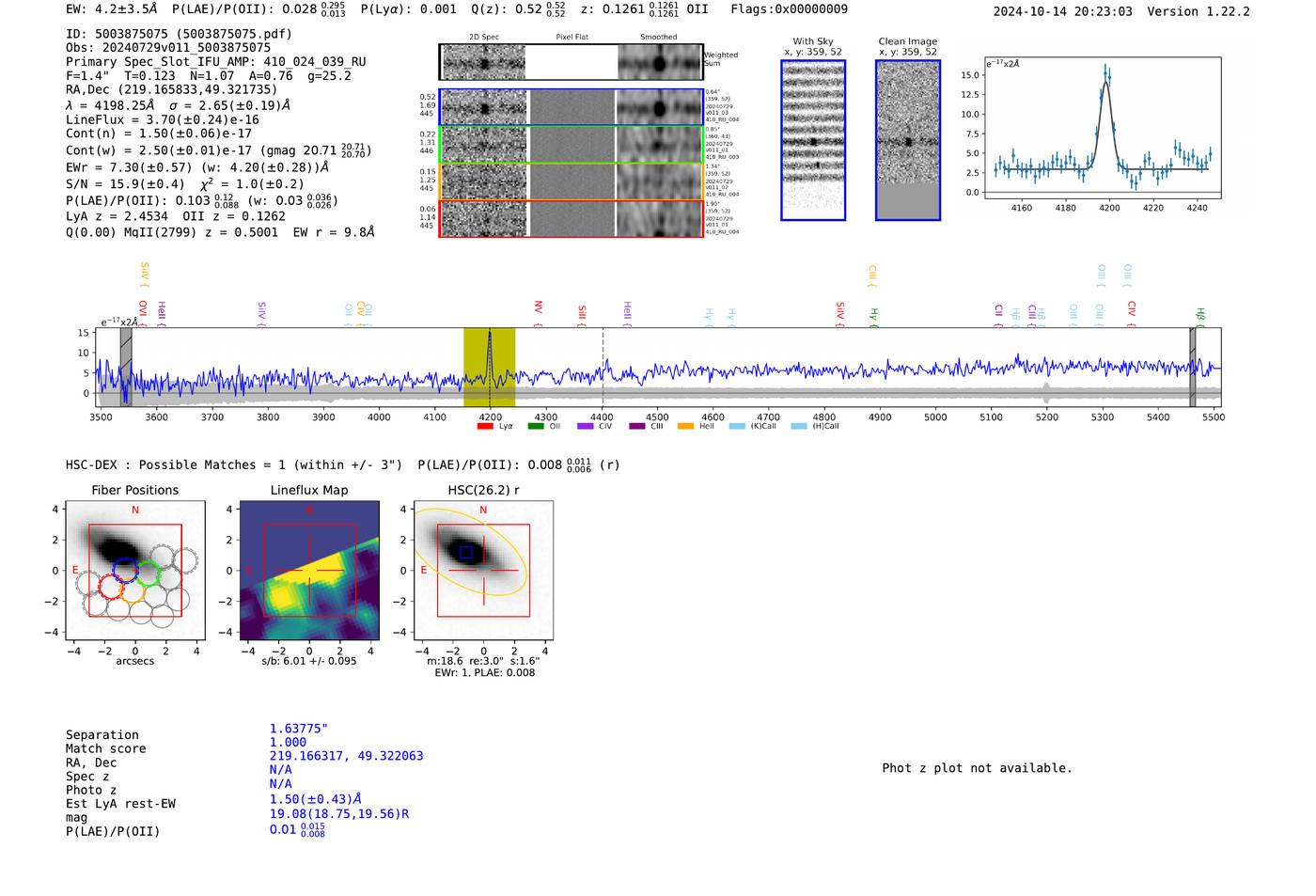The image size is (1316, 896).
Task: Select the red-bordered 2D spectrum row
Action: coord(571,219)
